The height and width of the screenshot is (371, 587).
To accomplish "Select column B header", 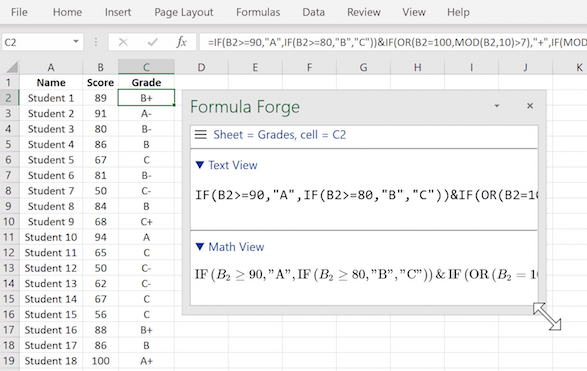I will point(100,67).
